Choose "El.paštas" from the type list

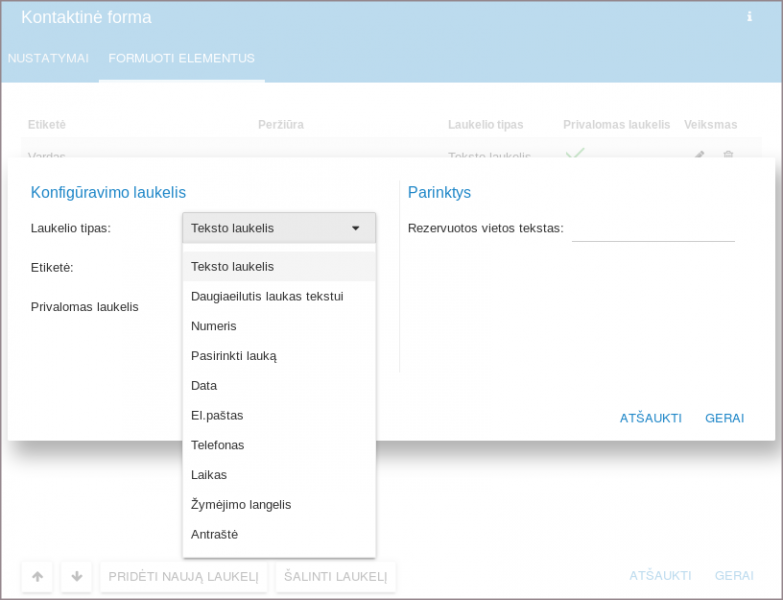pyautogui.click(x=217, y=415)
